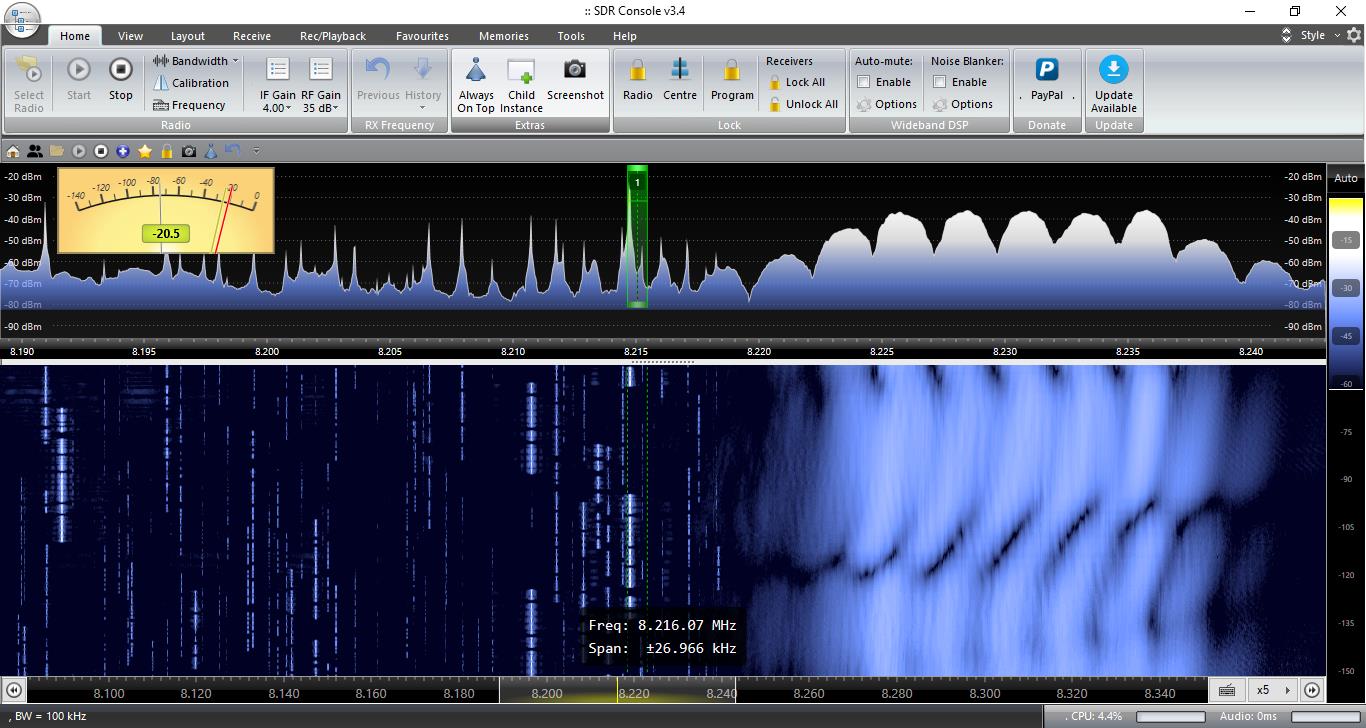The height and width of the screenshot is (728, 1366).
Task: Click the fast-forward scroll right button
Action: 1312,690
